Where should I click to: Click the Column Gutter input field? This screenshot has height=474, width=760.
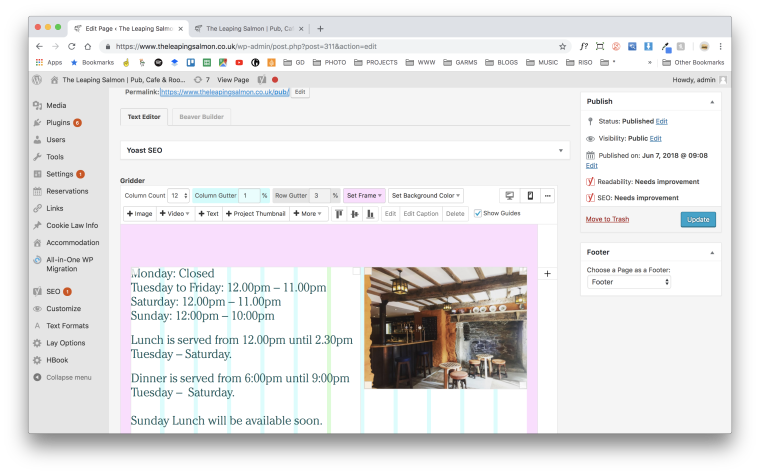pos(249,196)
